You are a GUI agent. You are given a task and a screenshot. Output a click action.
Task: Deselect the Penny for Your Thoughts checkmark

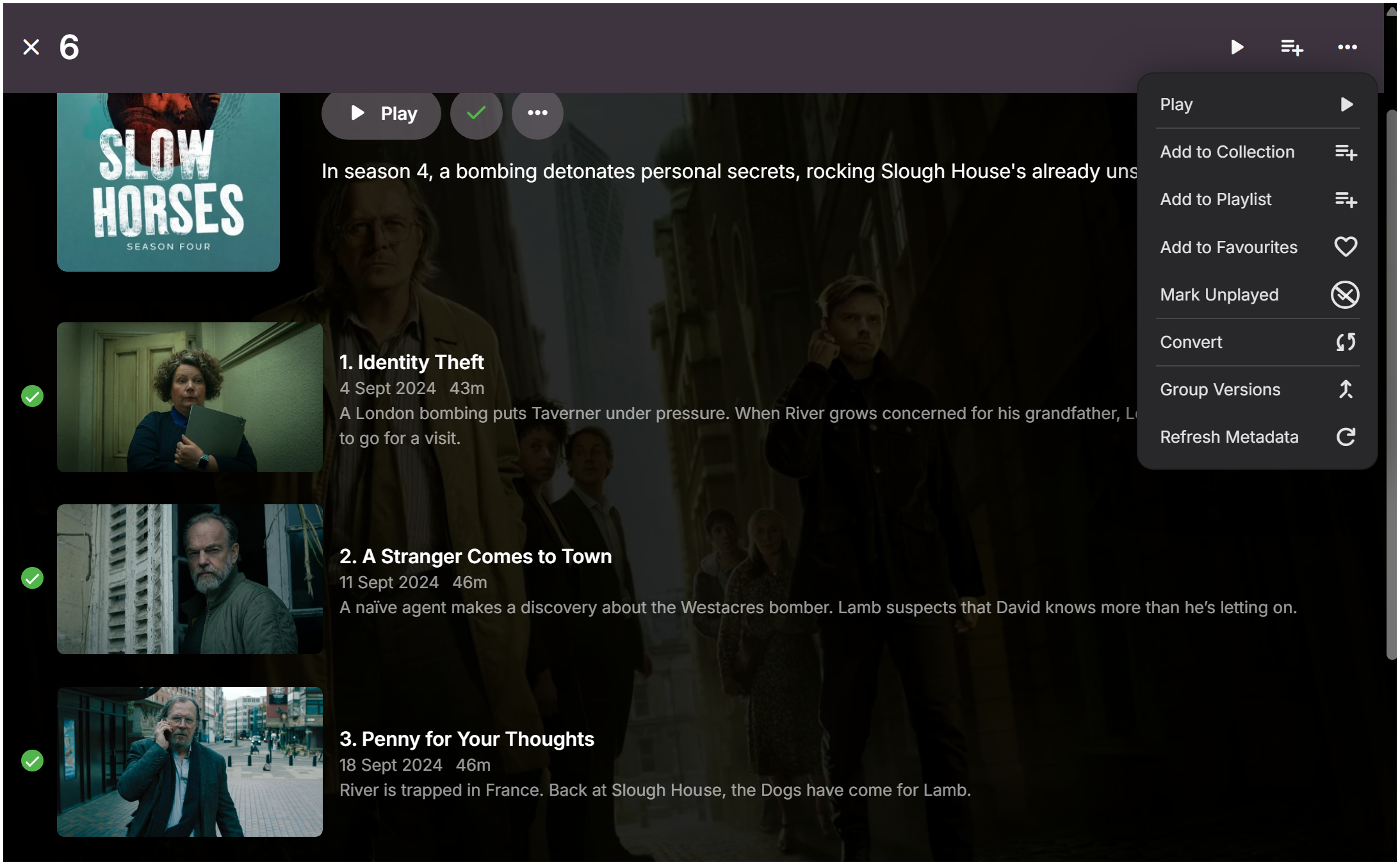point(32,761)
